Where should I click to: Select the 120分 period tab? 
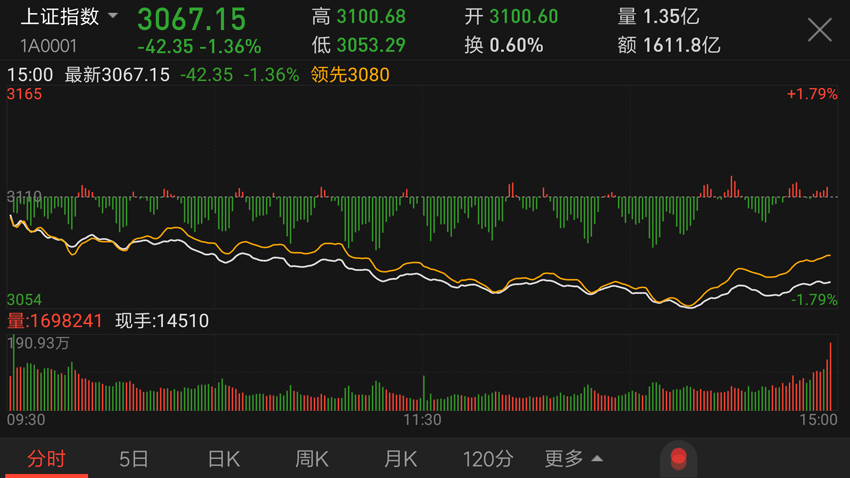[488, 459]
